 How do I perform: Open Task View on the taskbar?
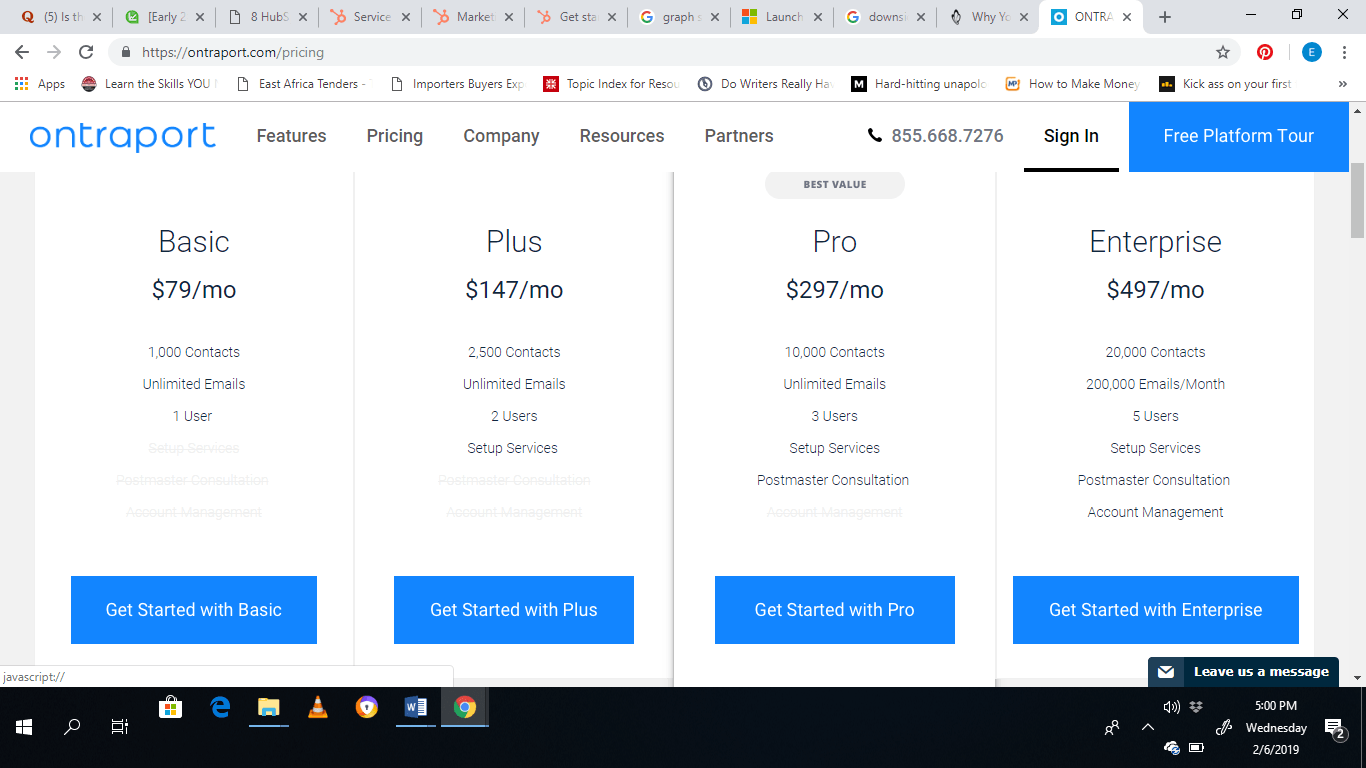(x=119, y=727)
